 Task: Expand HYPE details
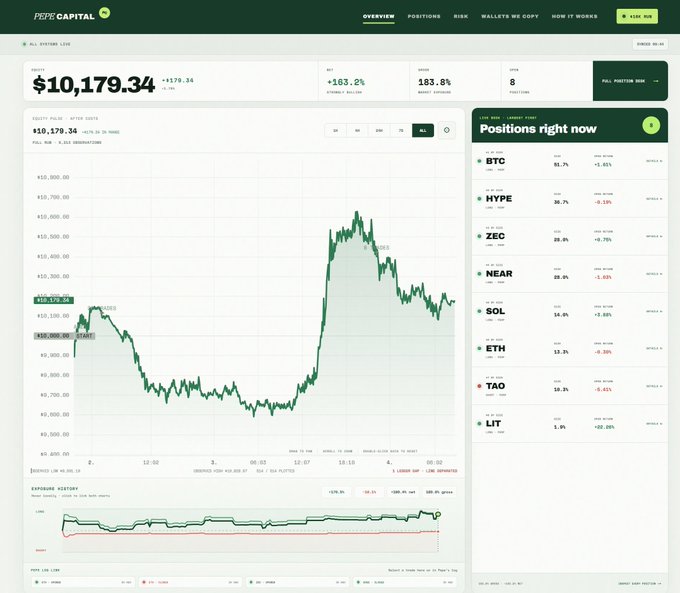pyautogui.click(x=654, y=199)
